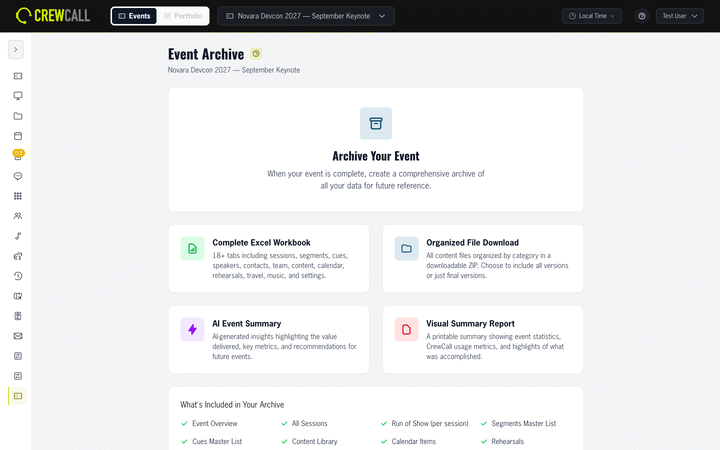Open the Visual Summary Report card
This screenshot has height=450, width=720.
[483, 339]
